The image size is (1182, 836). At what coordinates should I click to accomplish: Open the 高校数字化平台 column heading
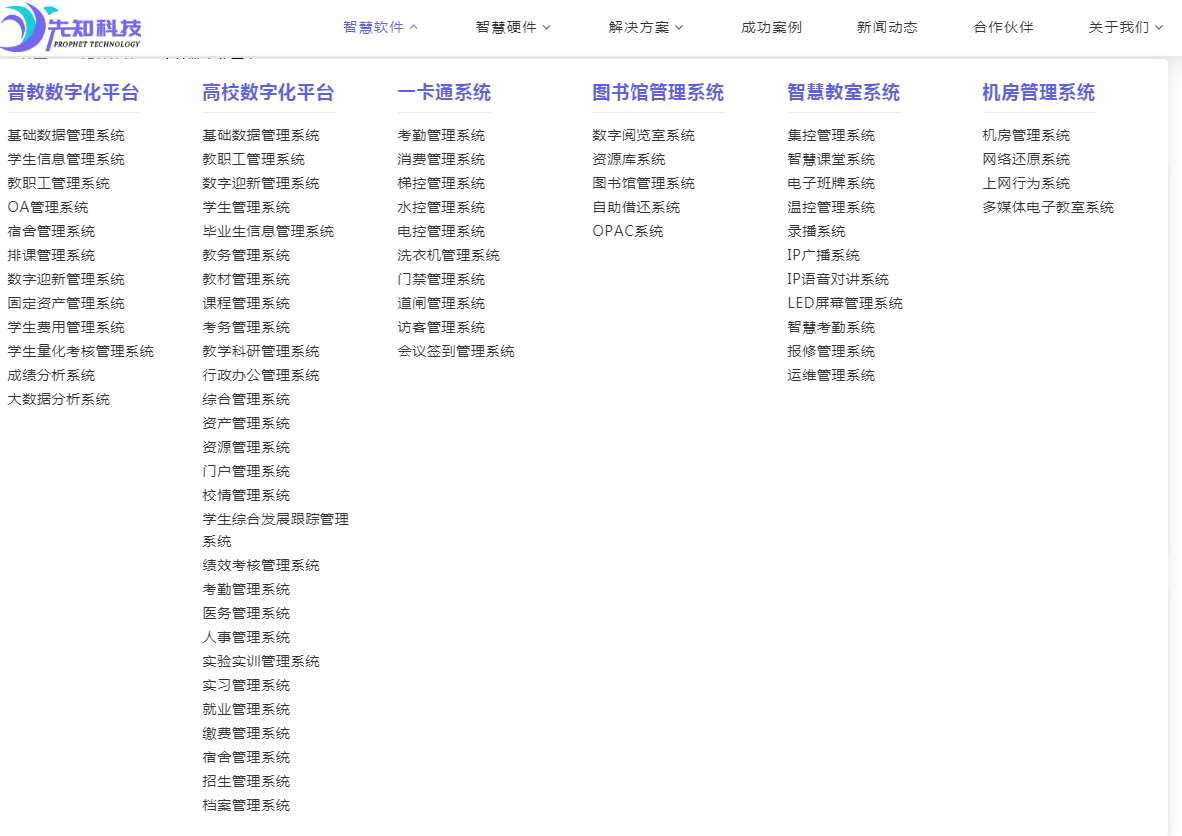268,93
